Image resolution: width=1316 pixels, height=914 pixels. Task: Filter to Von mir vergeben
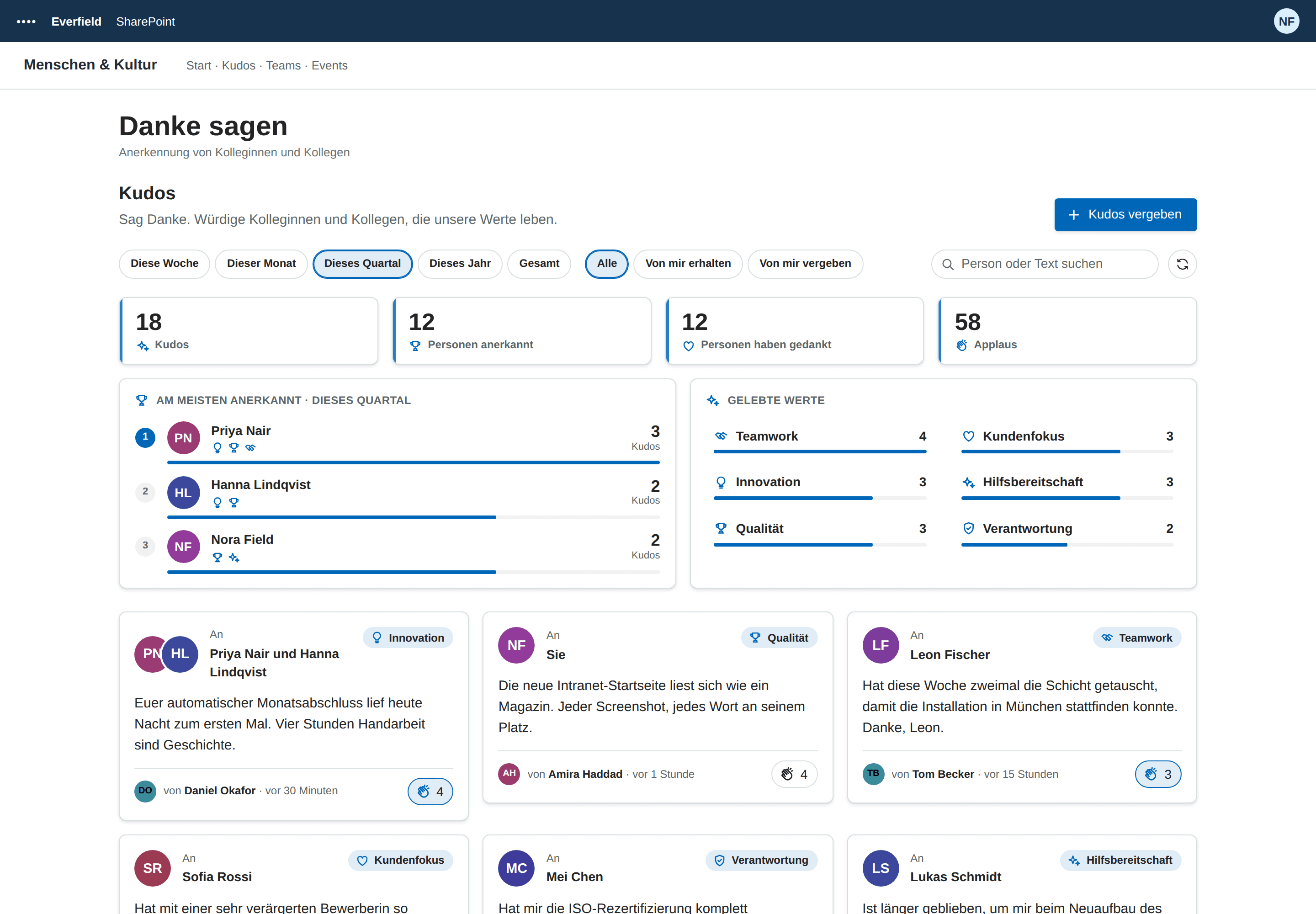click(x=805, y=264)
